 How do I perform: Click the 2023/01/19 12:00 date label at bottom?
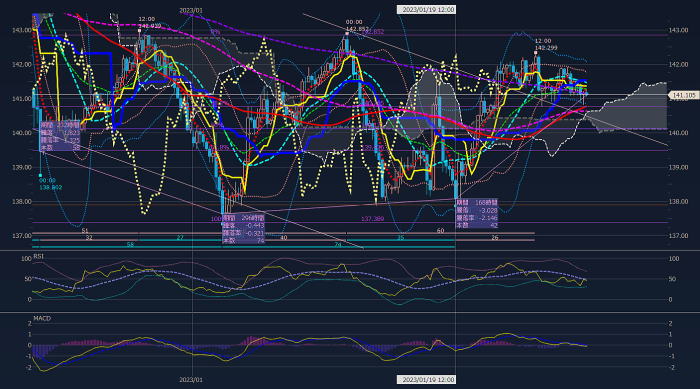[x=426, y=380]
